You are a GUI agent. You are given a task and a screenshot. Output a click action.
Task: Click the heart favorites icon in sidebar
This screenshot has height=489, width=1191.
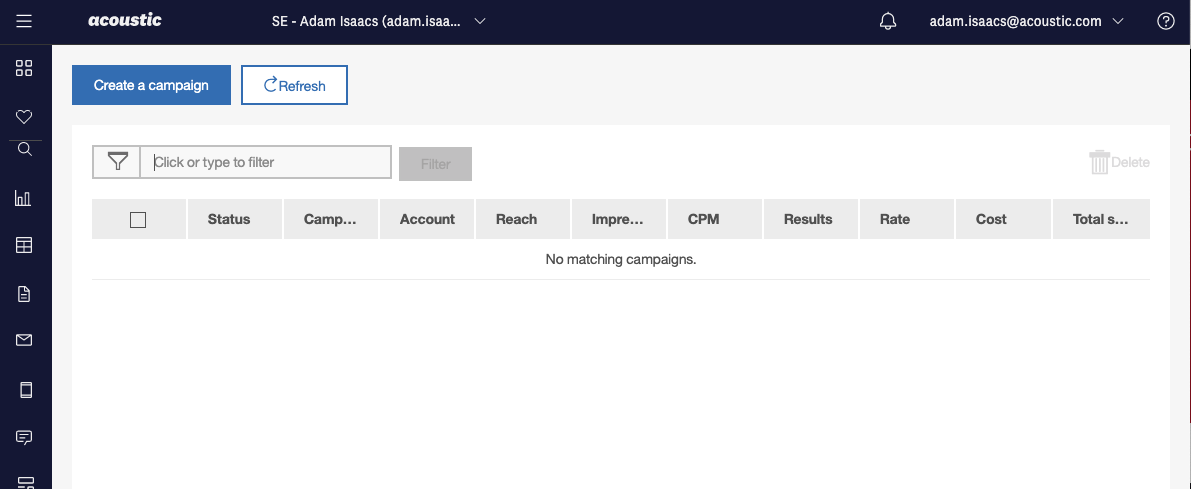(x=25, y=117)
